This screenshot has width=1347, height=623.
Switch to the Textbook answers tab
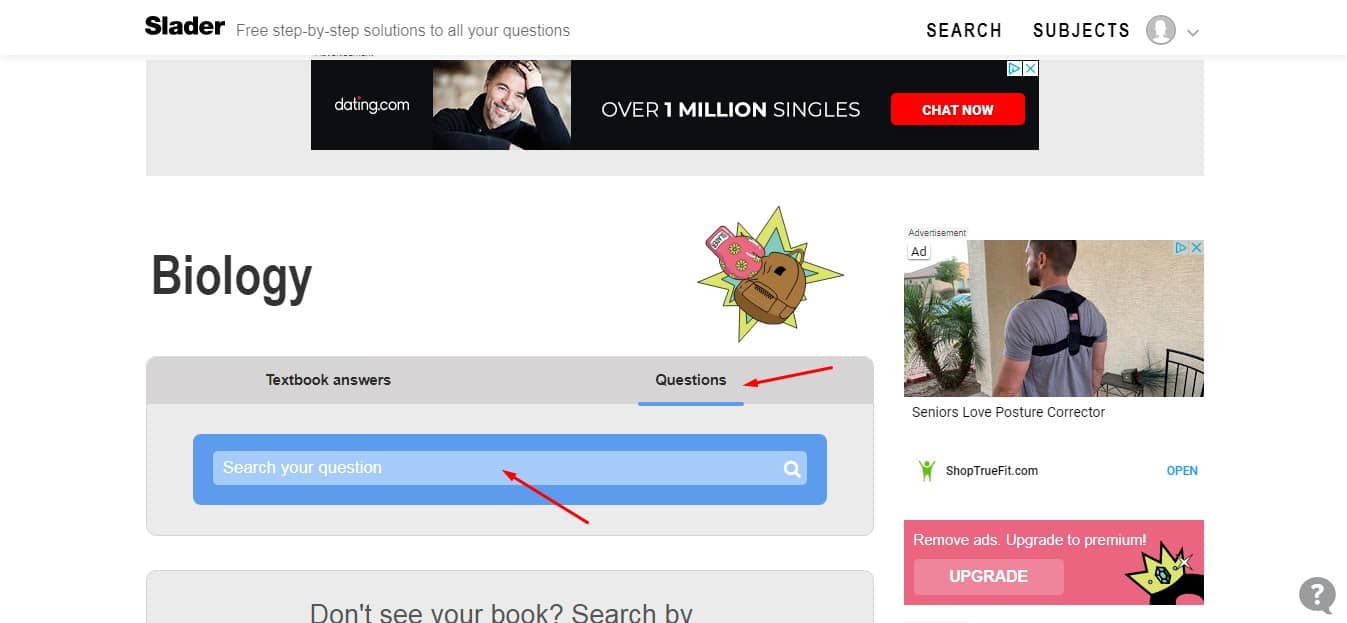point(328,380)
